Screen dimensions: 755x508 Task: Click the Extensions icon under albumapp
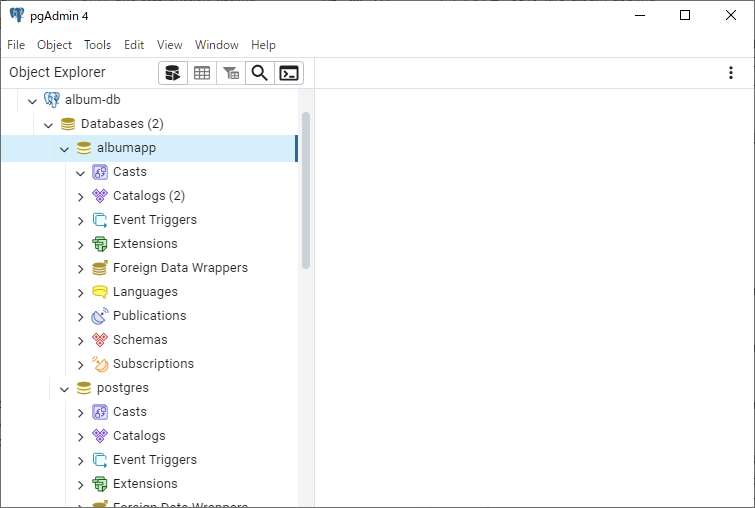100,244
